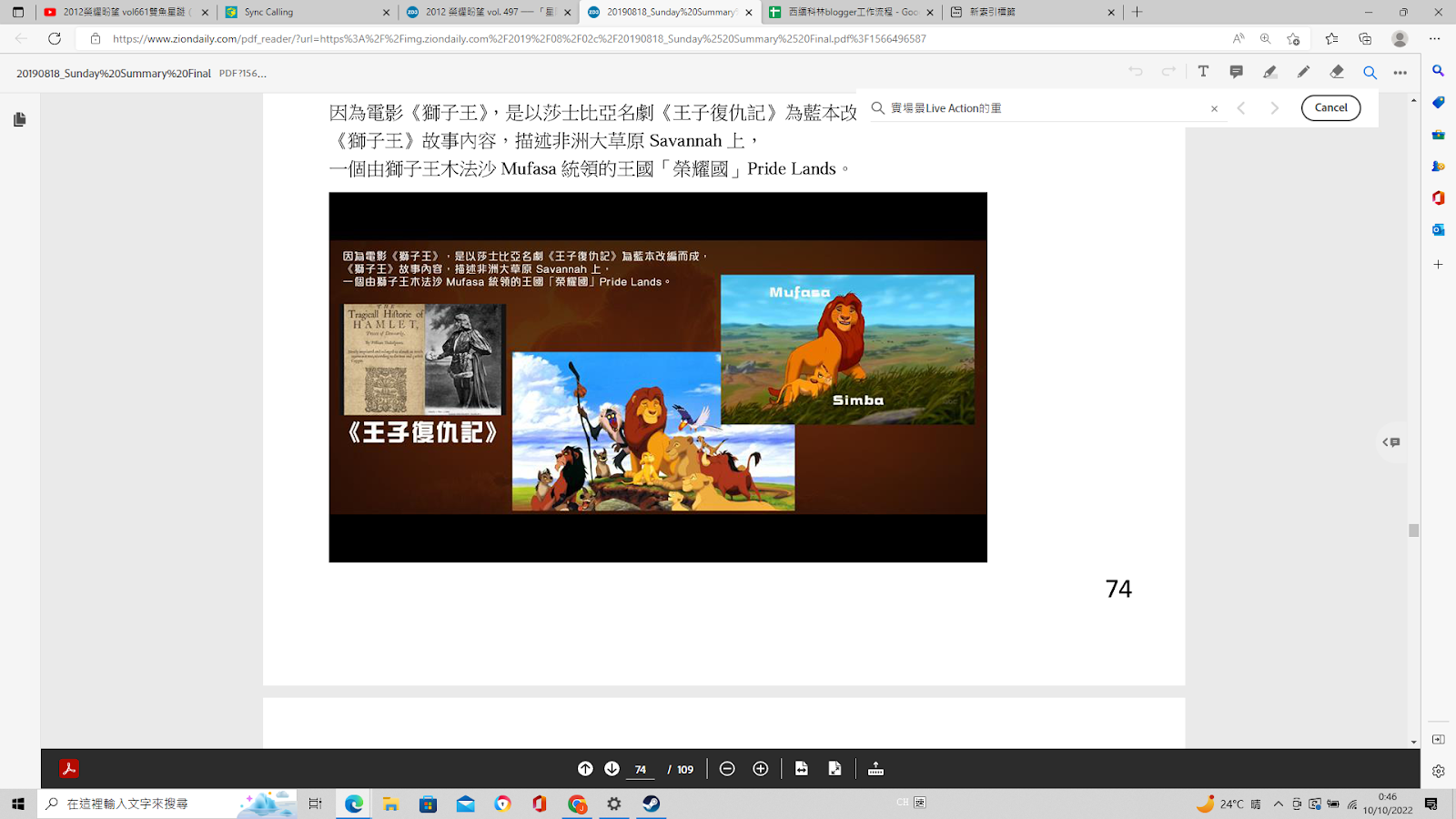Open read aloud option
The width and height of the screenshot is (1456, 819).
click(1239, 38)
